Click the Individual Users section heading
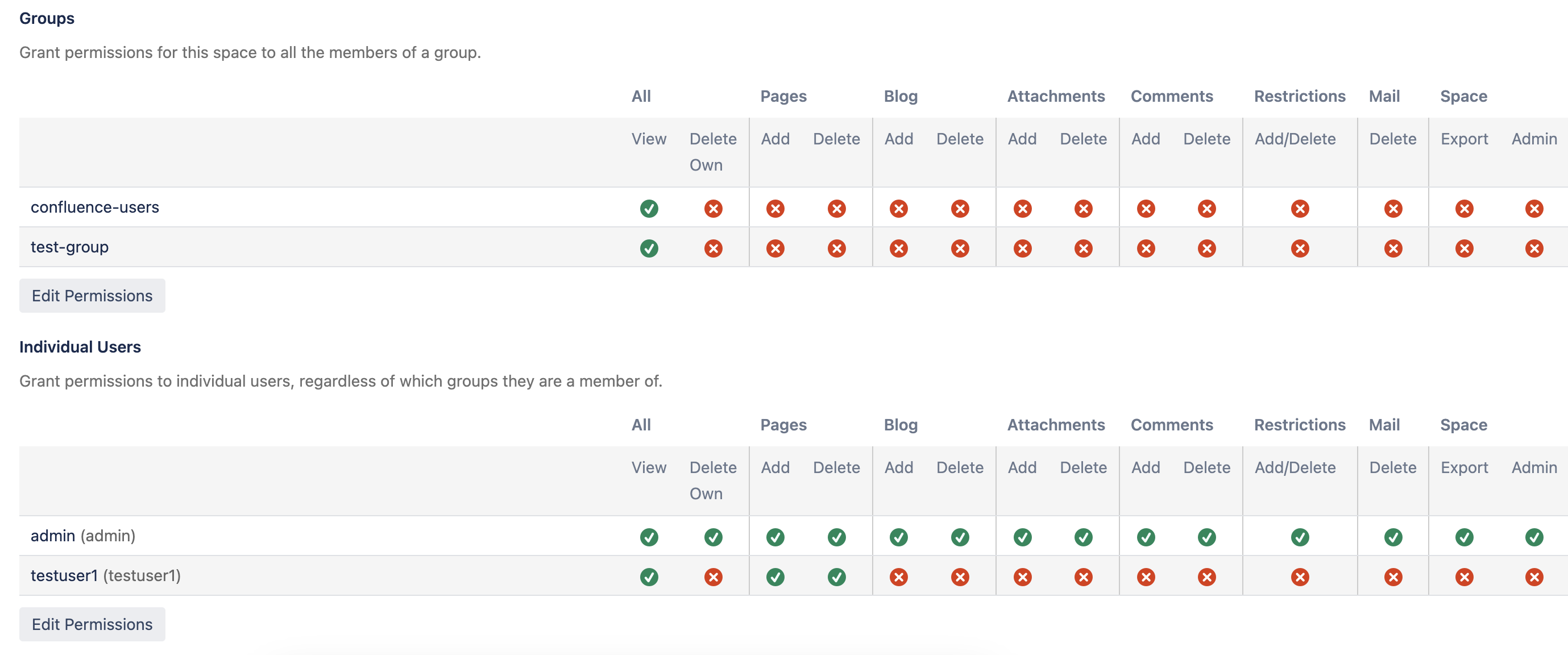Screen dimensions: 1568x655 [80, 347]
